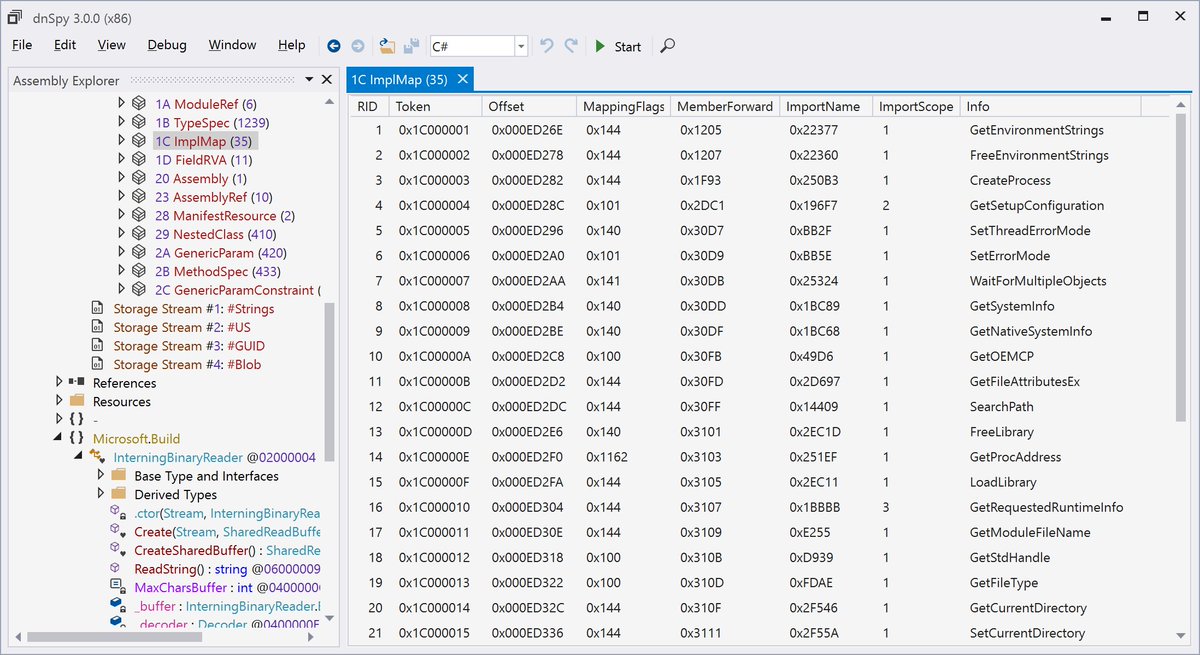
Task: Open the File menu
Action: pos(22,45)
